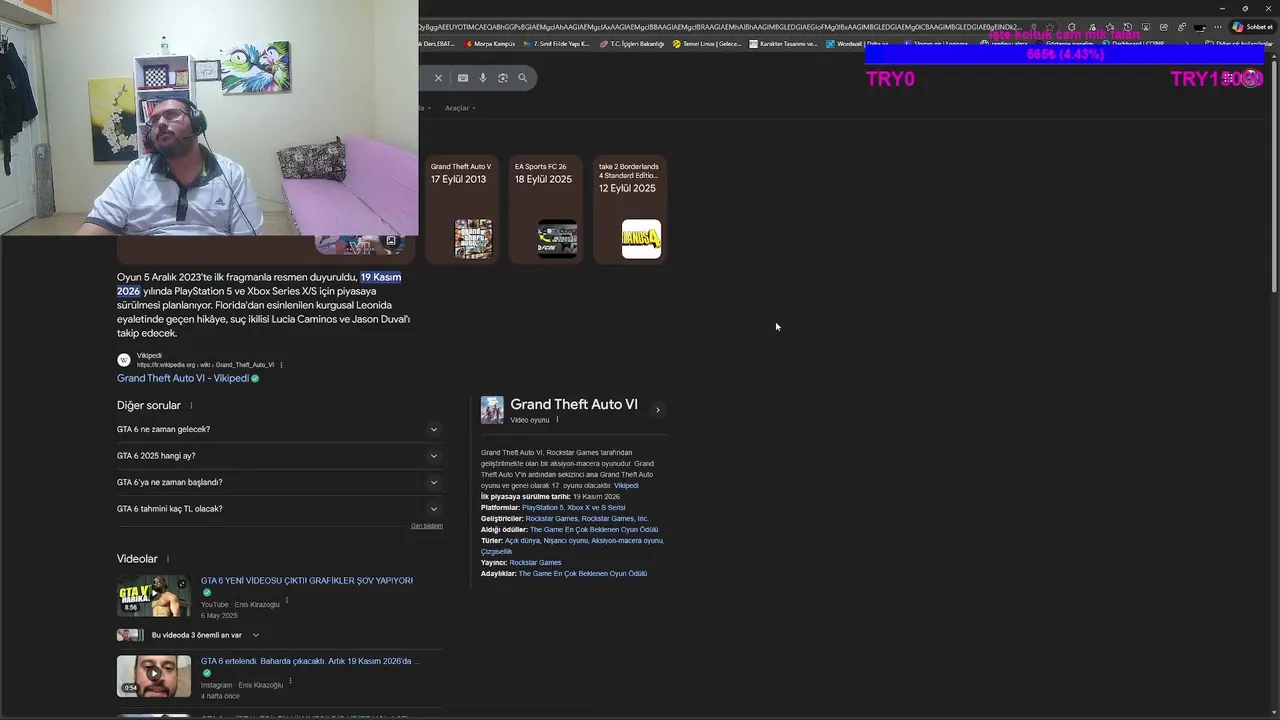1280x720 pixels.
Task: Open options dots next to Videolar heading
Action: click(x=168, y=560)
